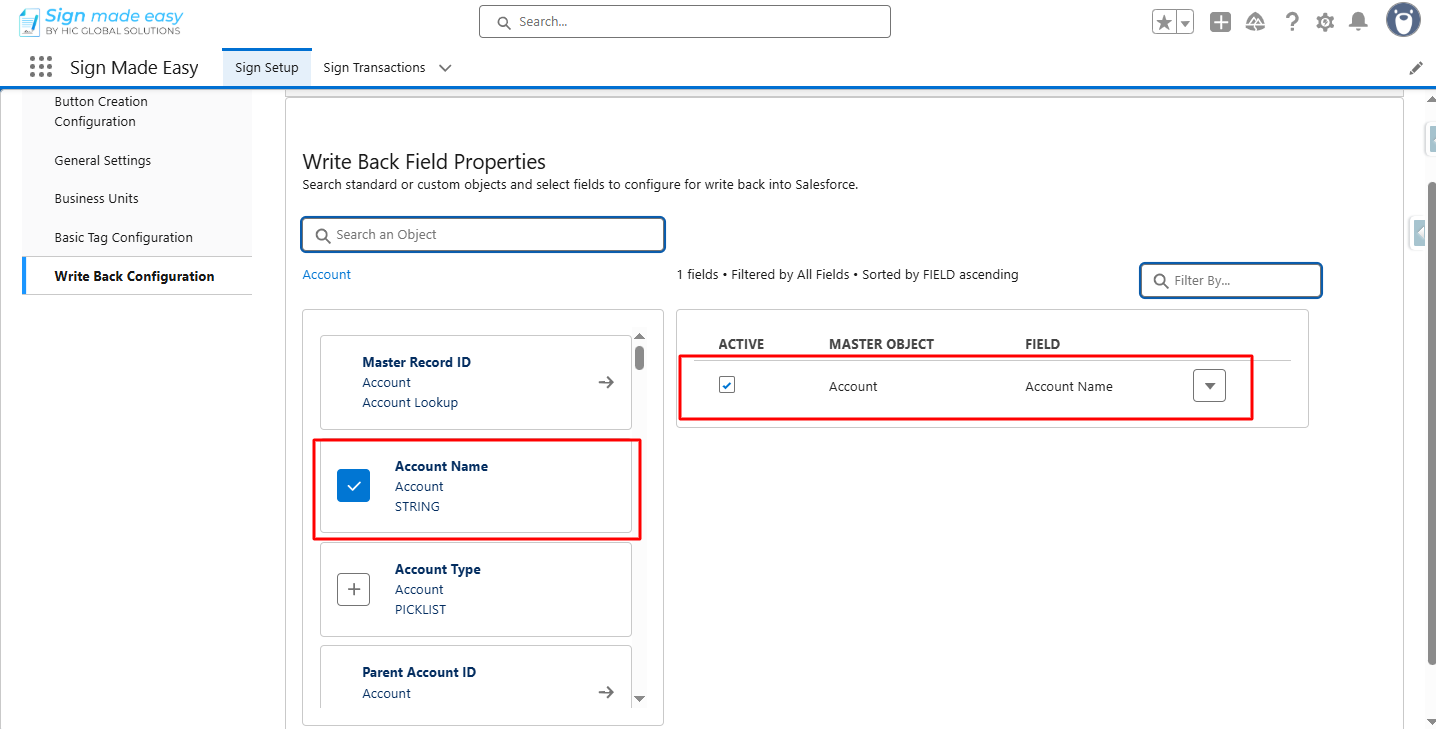Open General Settings in the sidebar
The width and height of the screenshot is (1436, 729).
(103, 160)
